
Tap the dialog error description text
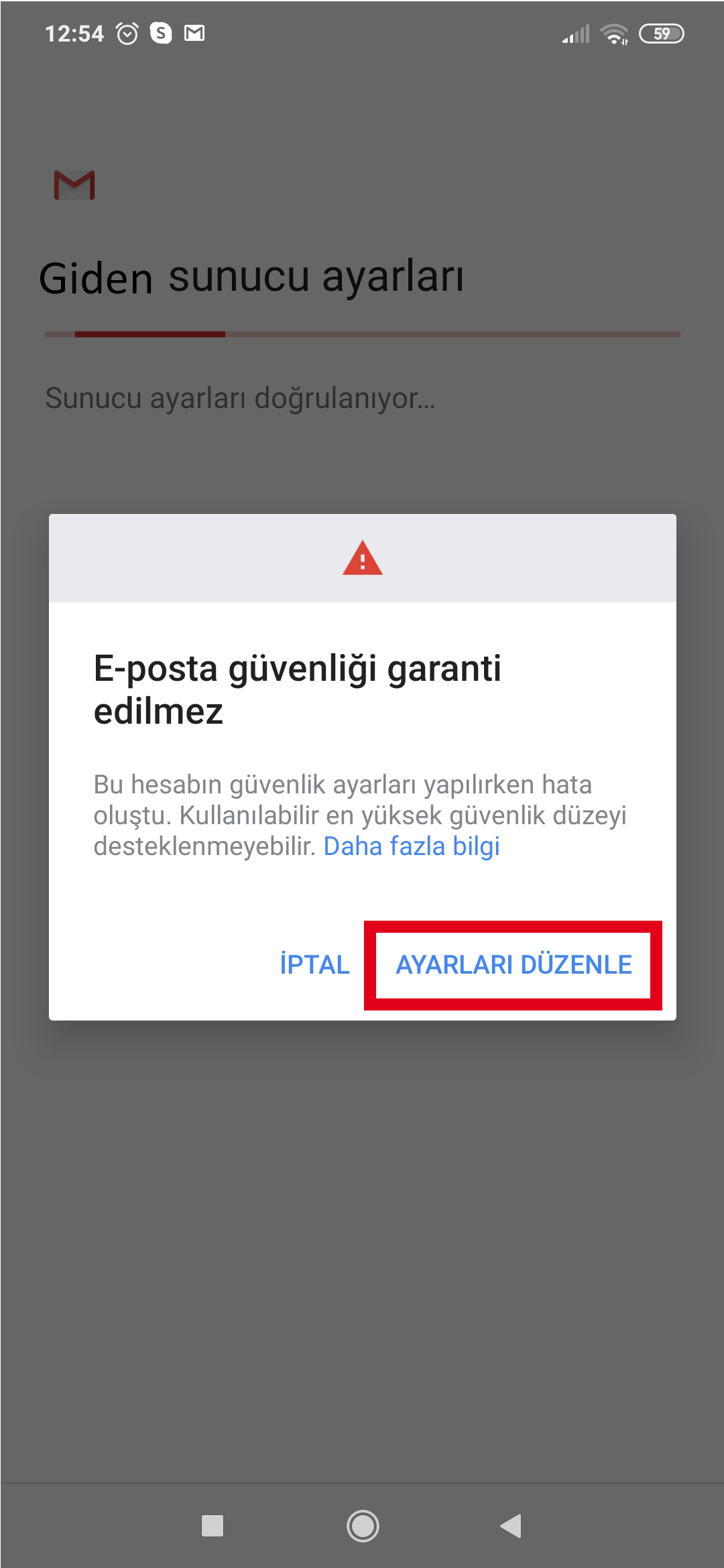click(360, 815)
